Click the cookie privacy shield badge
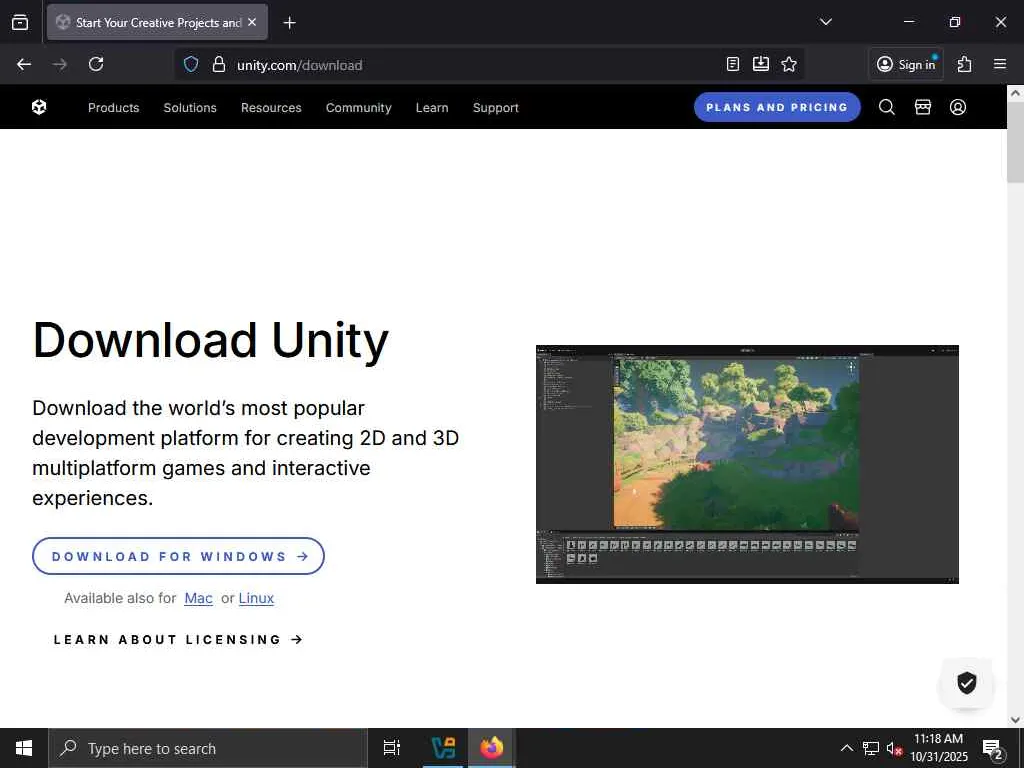 tap(967, 682)
